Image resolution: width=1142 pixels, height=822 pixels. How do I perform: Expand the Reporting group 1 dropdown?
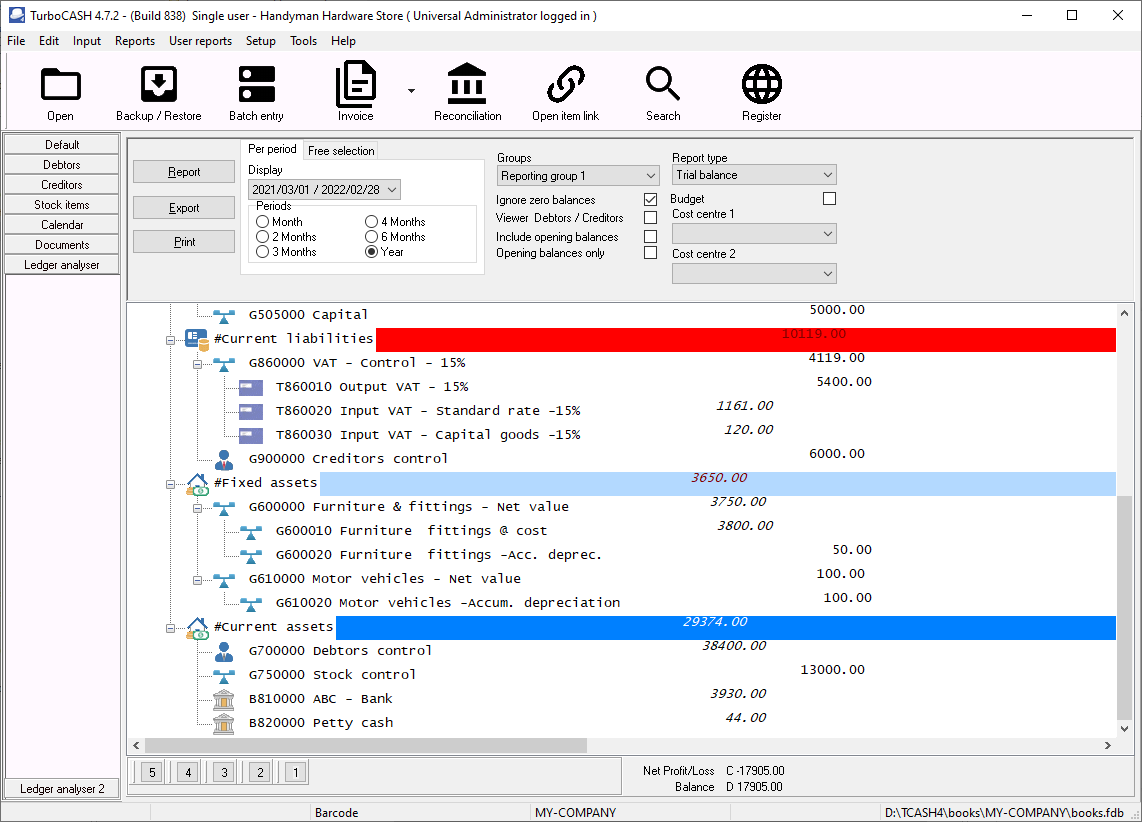click(577, 176)
